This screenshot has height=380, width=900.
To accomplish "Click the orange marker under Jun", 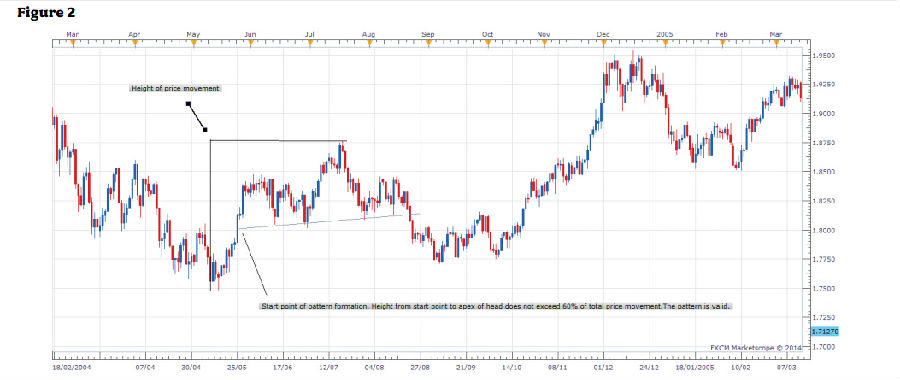I will click(251, 42).
